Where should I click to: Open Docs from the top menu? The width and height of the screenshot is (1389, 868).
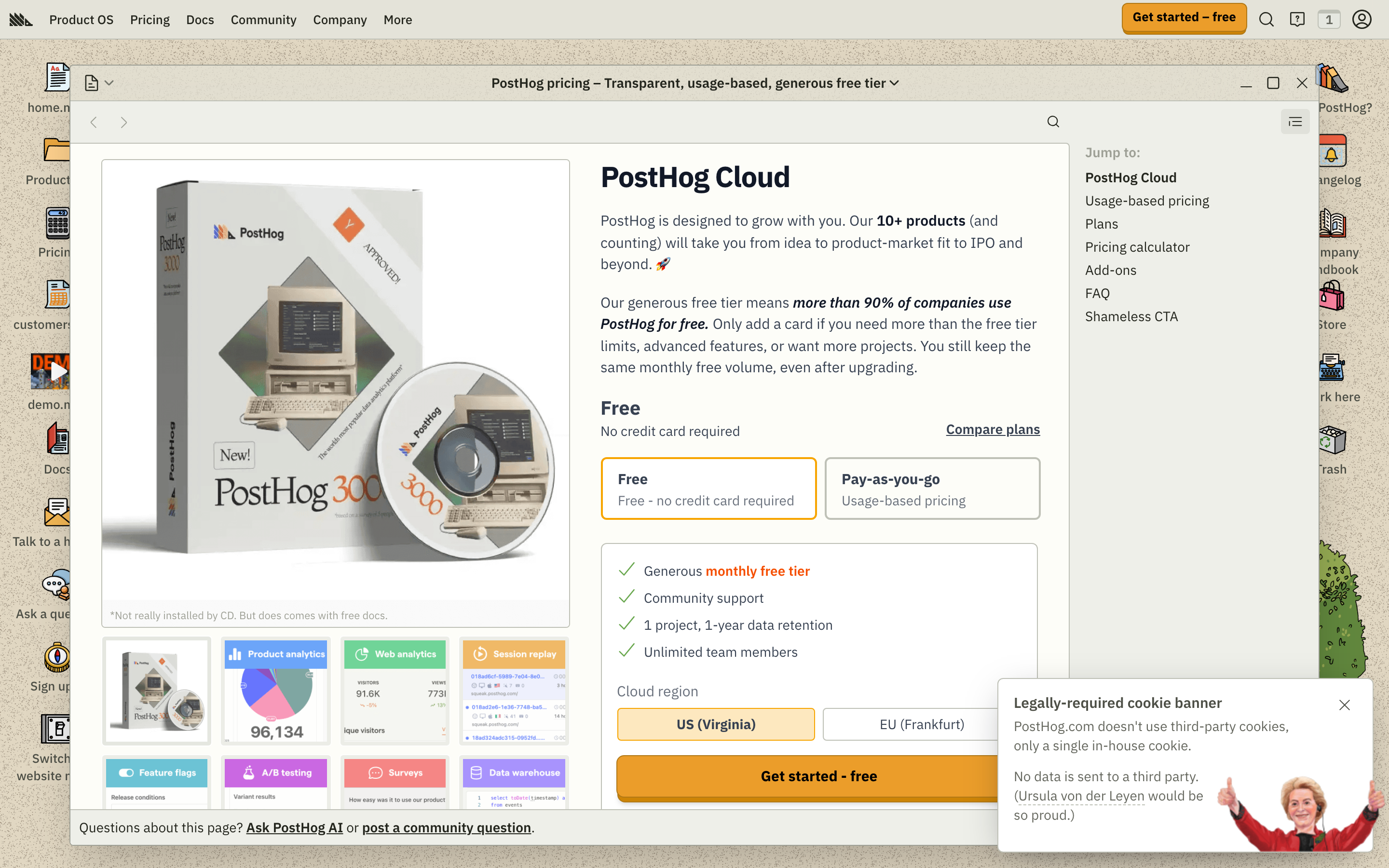200,19
